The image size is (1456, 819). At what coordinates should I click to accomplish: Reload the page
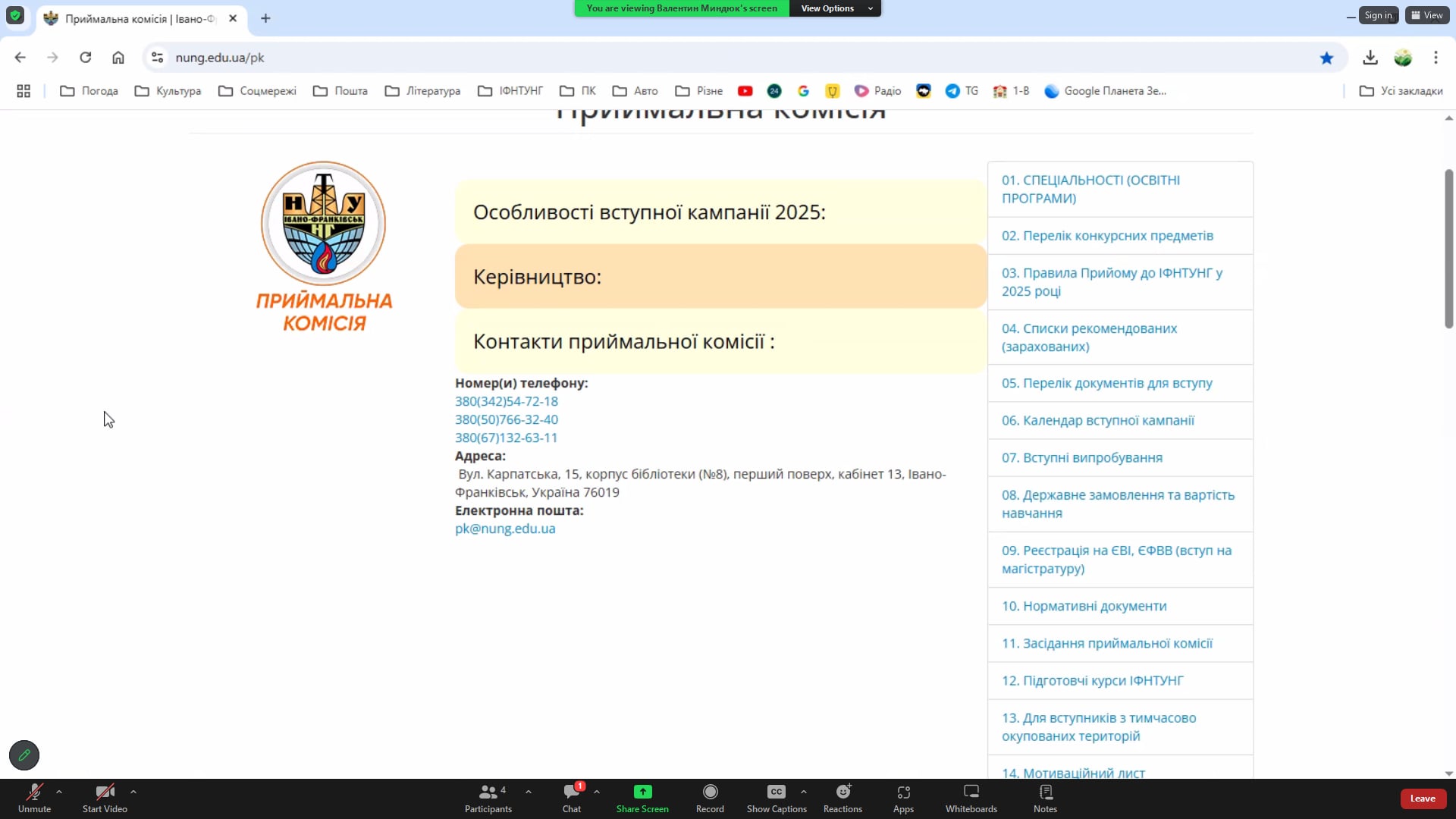point(86,58)
